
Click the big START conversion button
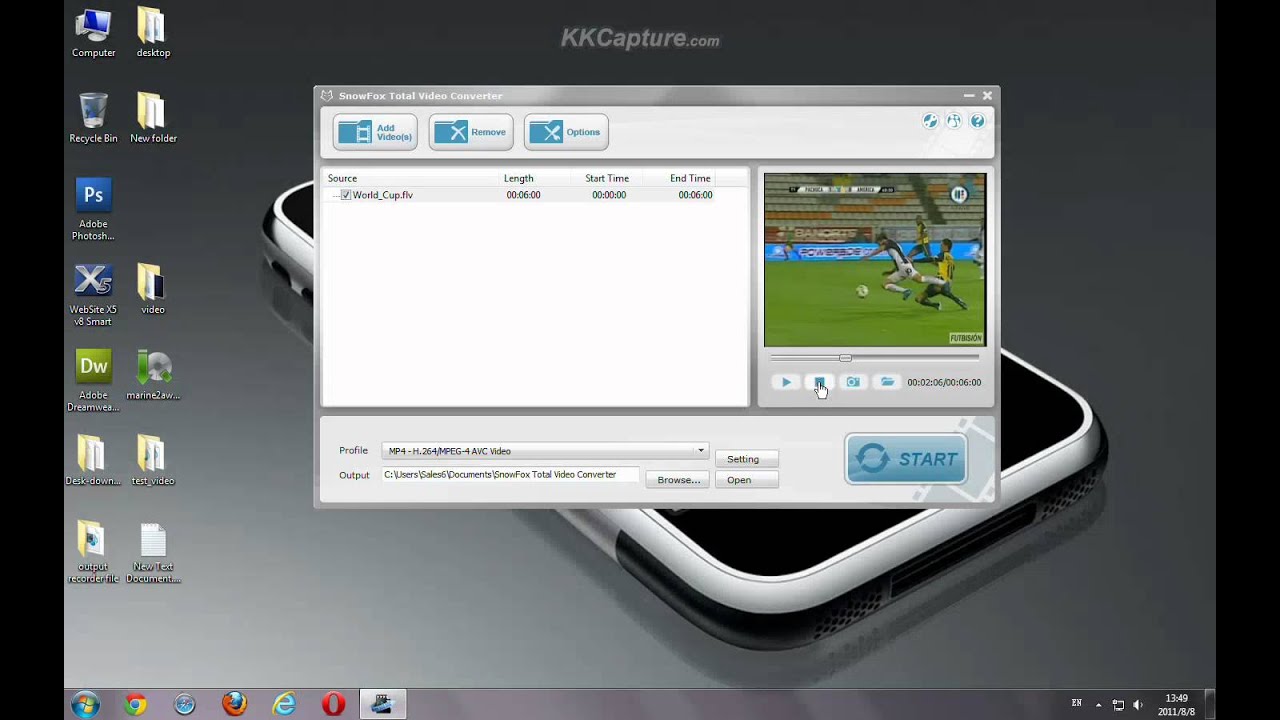[x=906, y=459]
